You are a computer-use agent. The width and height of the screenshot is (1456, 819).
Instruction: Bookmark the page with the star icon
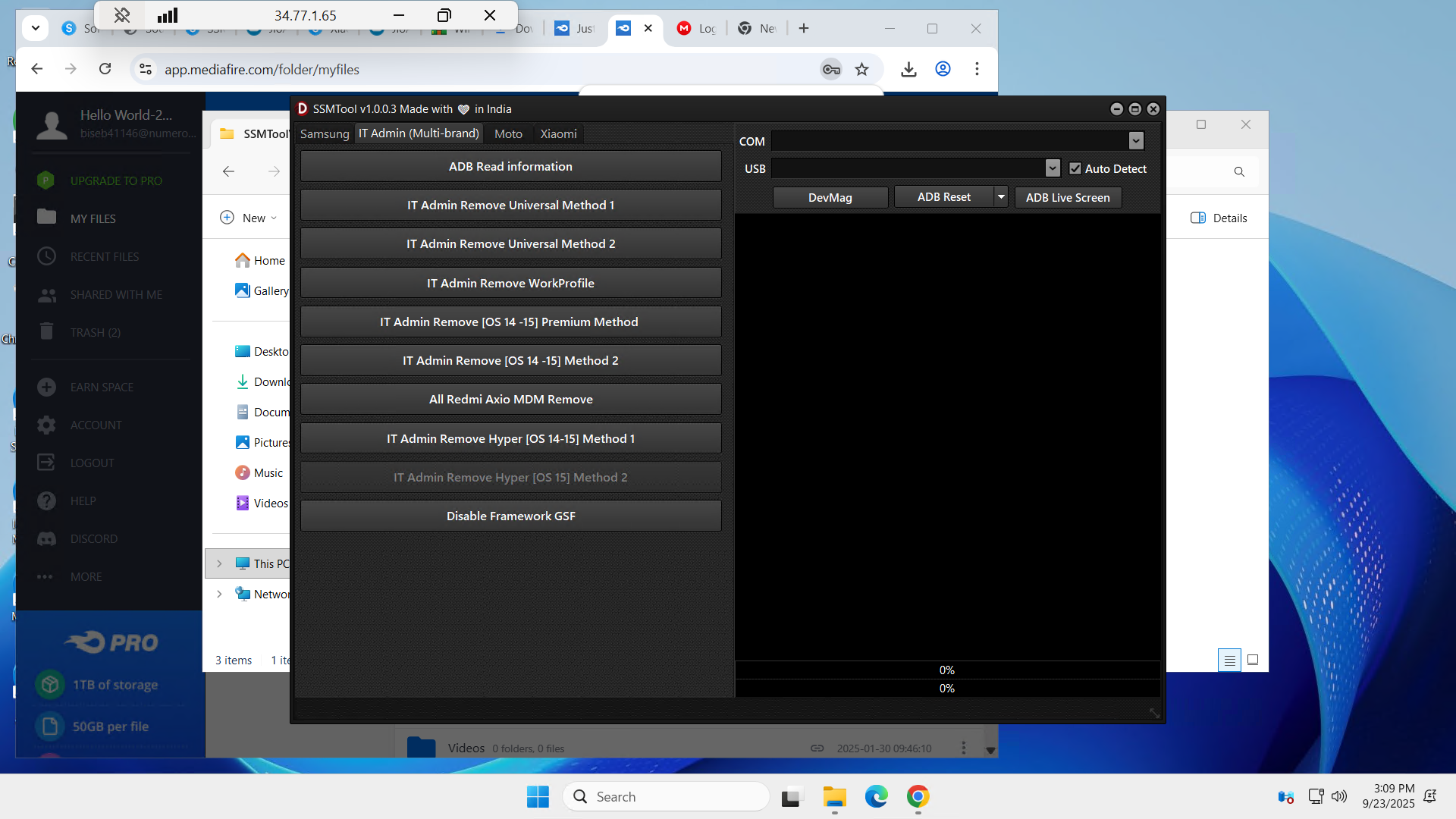point(862,70)
